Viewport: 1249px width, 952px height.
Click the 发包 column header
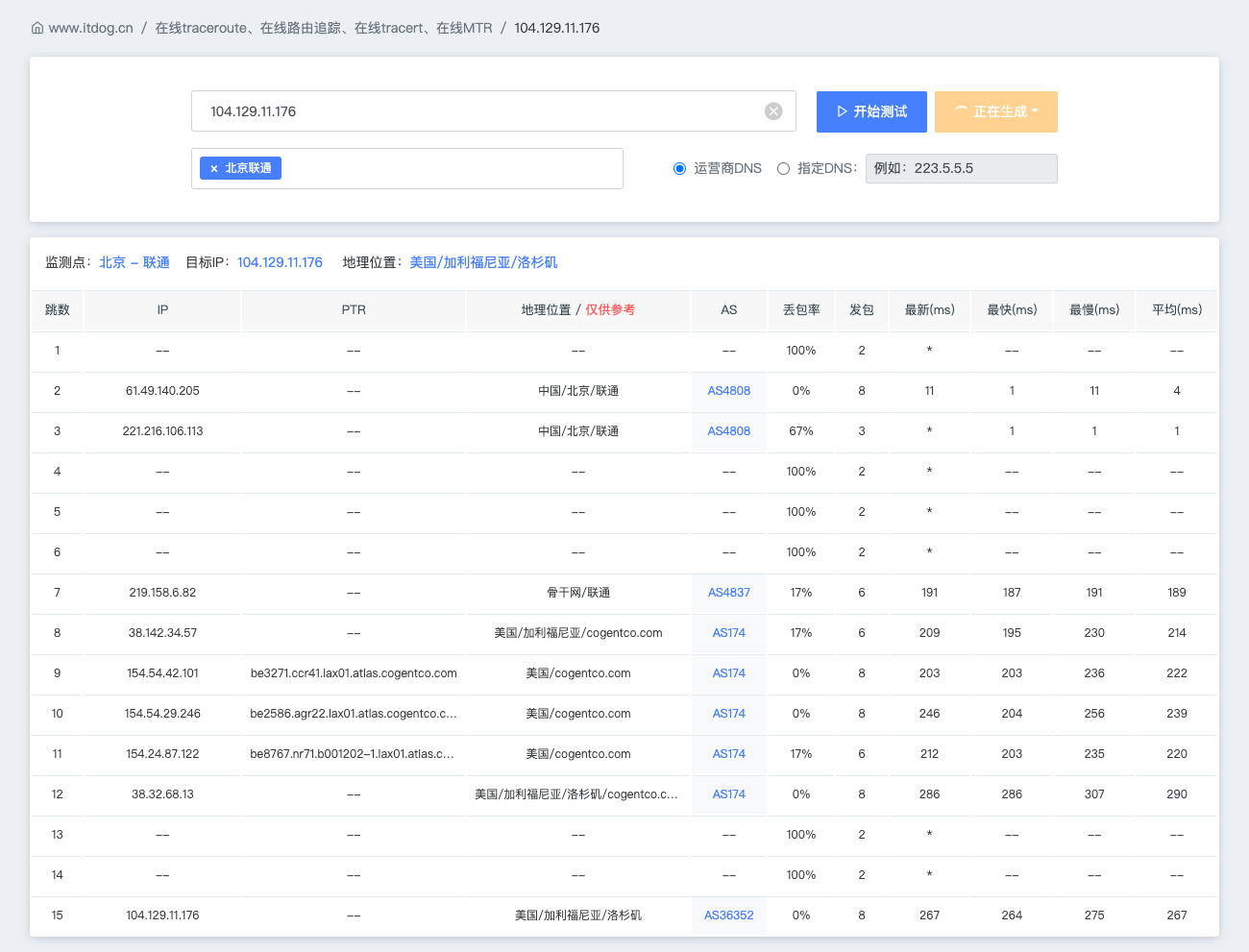862,310
